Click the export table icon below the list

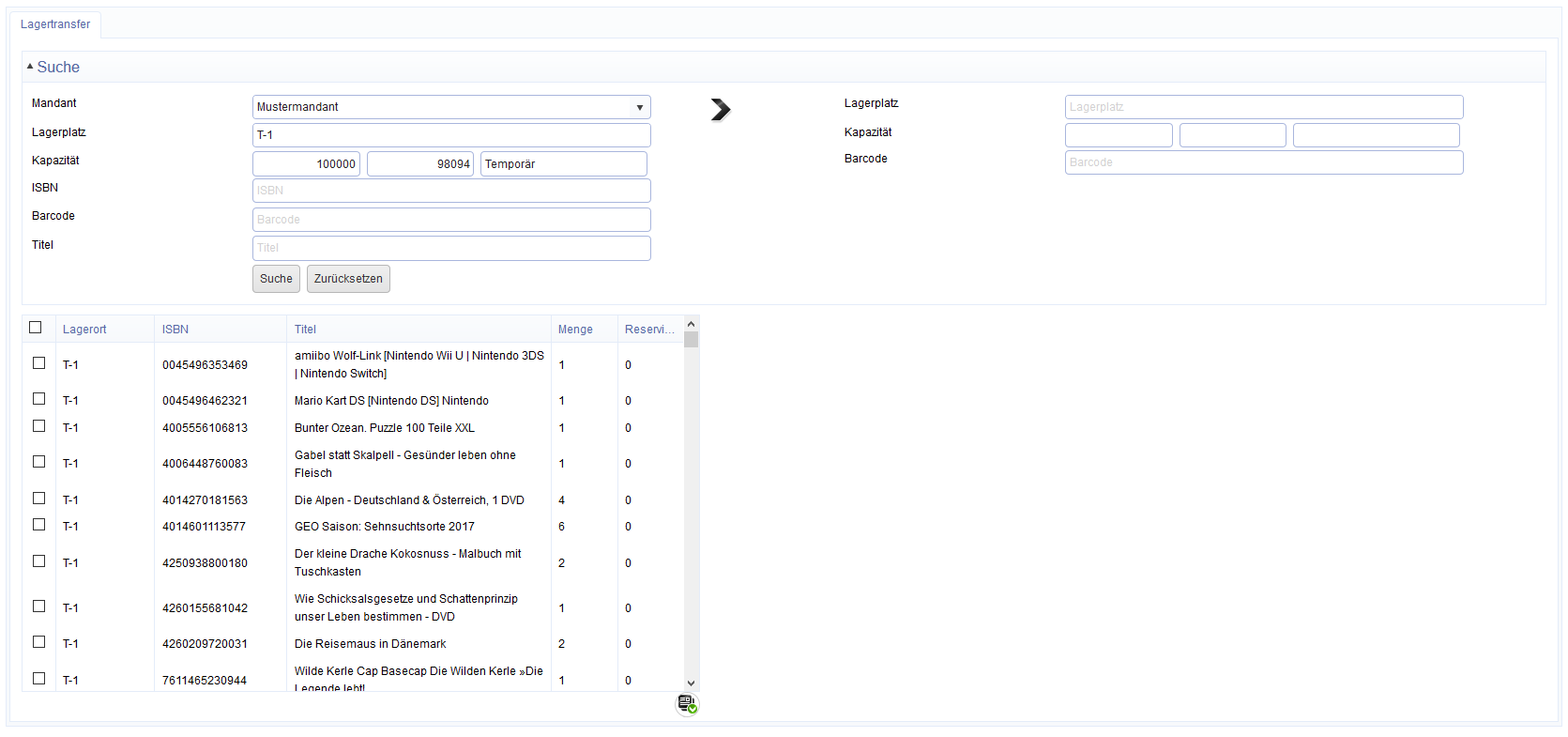[687, 704]
